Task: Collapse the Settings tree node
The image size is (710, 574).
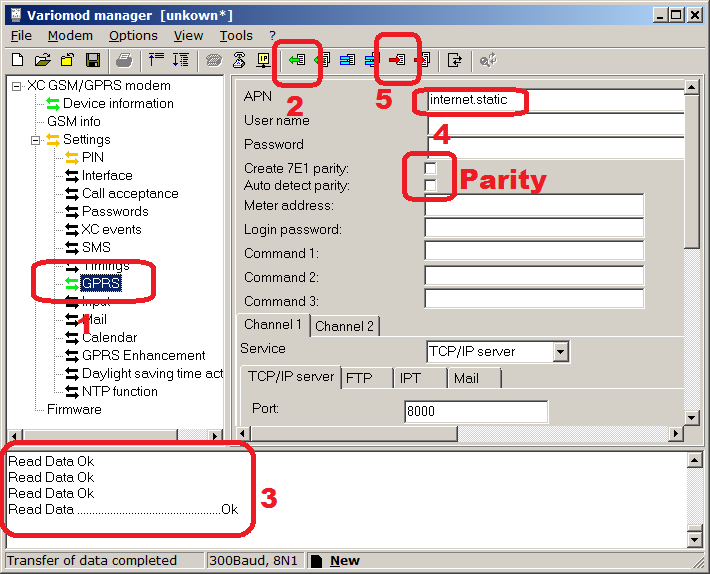Action: coord(36,139)
